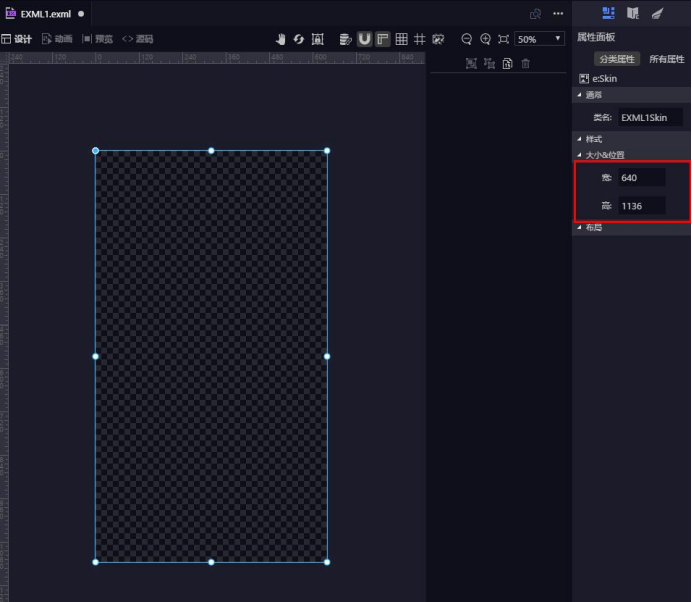Collapse the 样式 section
Viewport: 692px width, 602px height.
tap(579, 139)
